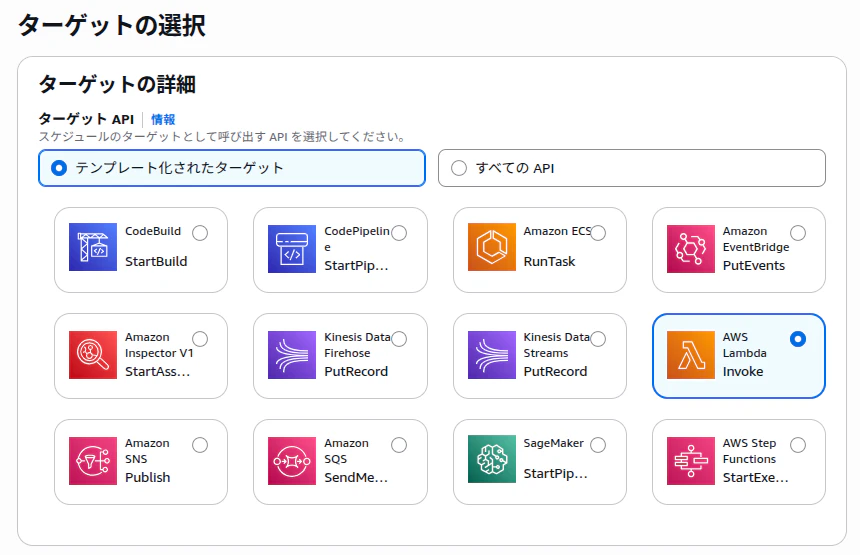Click PutRecord under Kinesis Data Firehose

pyautogui.click(x=356, y=371)
